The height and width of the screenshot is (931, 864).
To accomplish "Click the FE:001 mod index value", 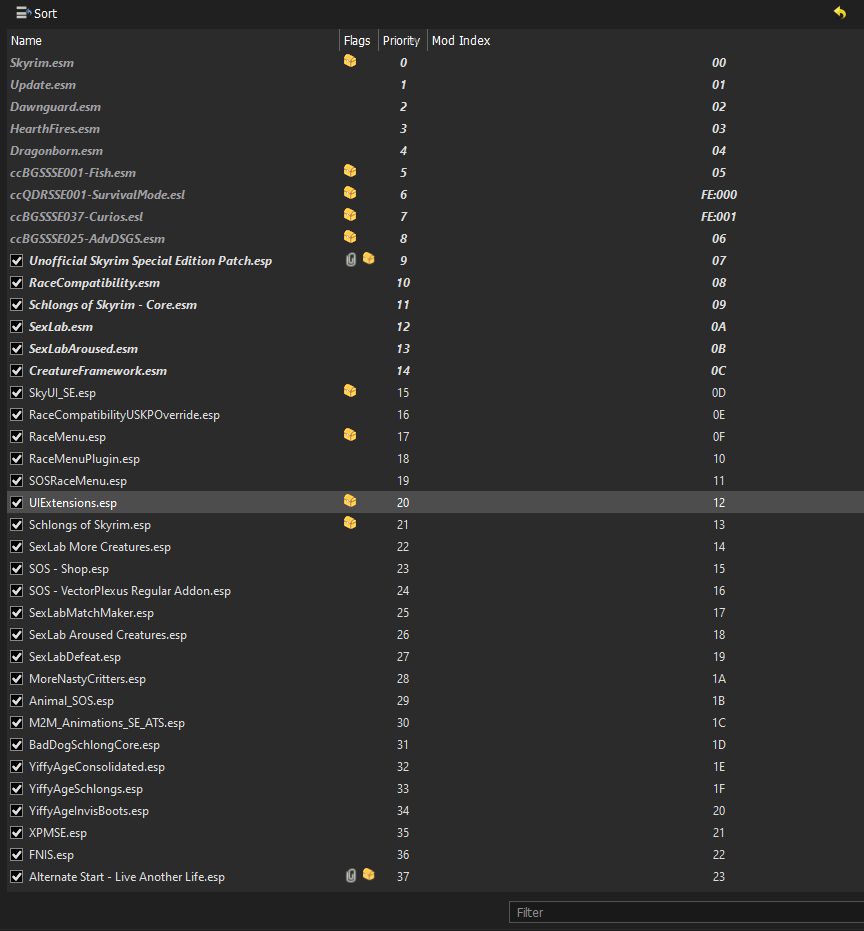I will tap(719, 217).
